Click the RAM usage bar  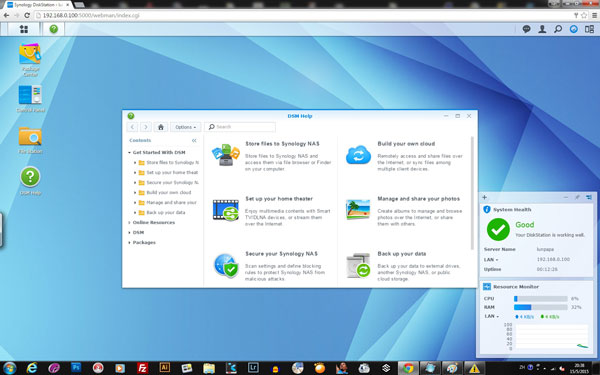[x=541, y=307]
